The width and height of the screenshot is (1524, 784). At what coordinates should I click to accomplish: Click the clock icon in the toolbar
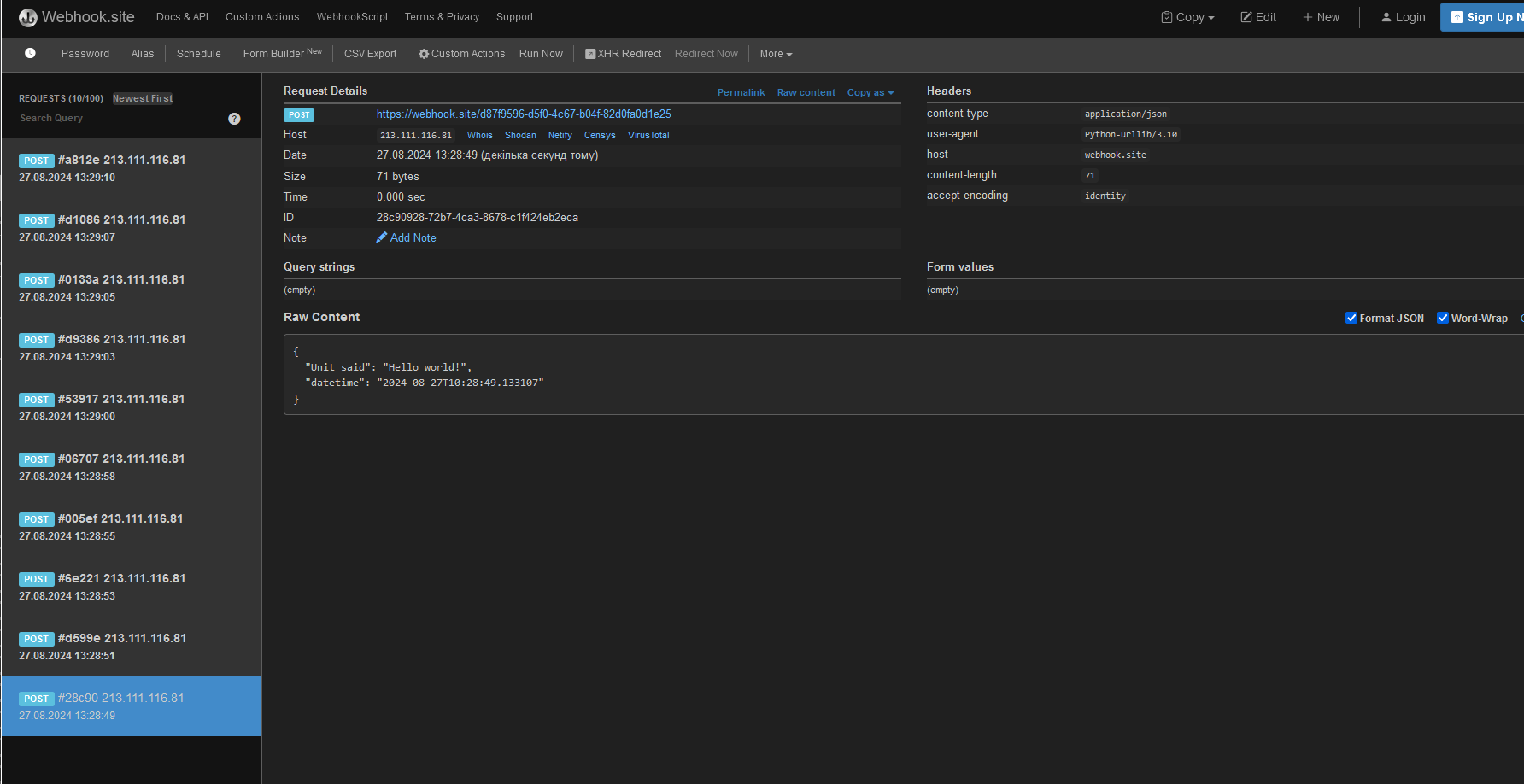click(30, 53)
